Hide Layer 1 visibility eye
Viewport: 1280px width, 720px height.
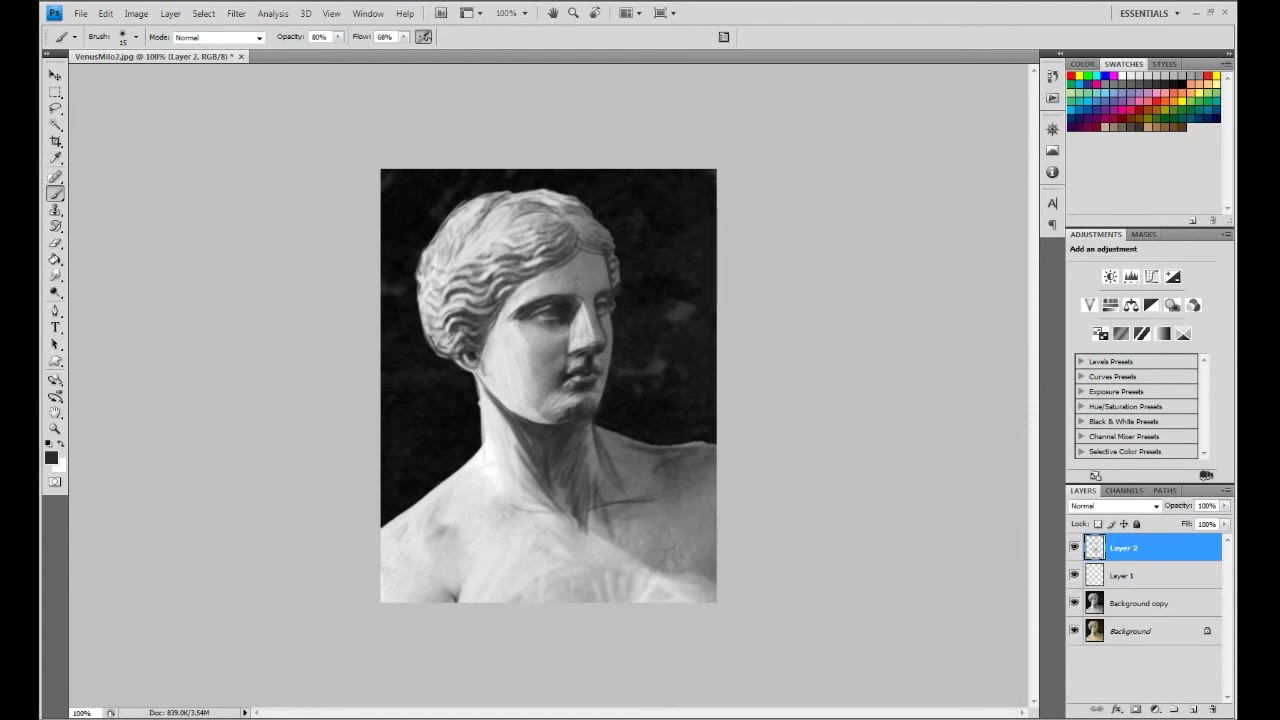[x=1074, y=576]
